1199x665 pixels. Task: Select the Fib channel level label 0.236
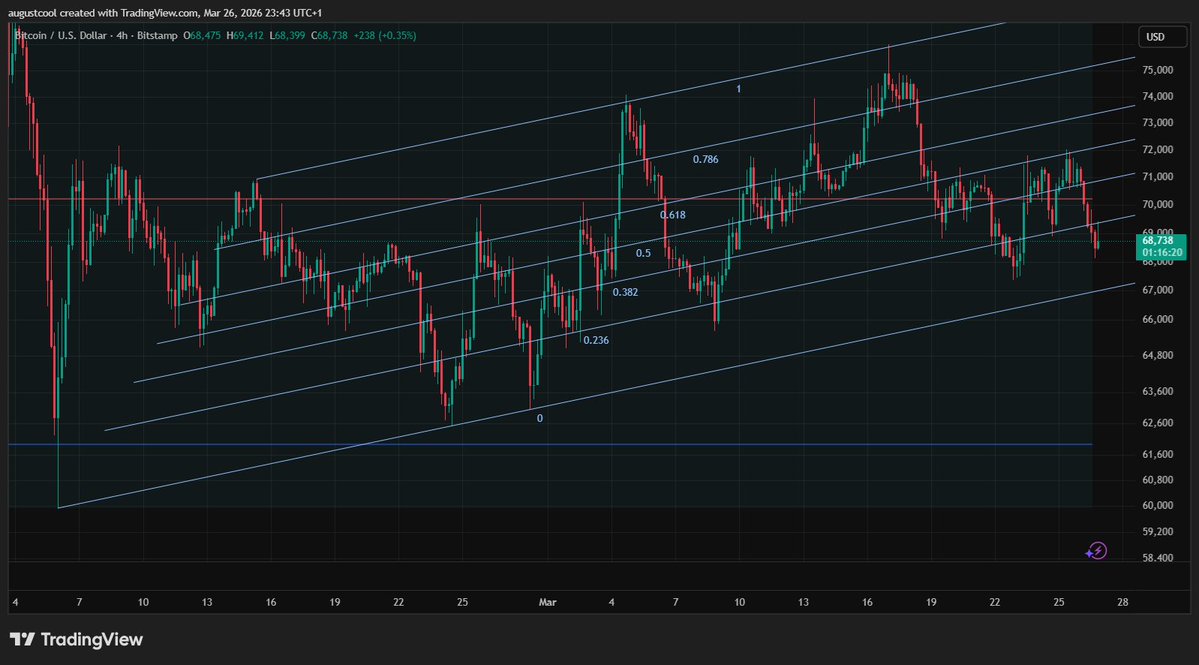596,340
